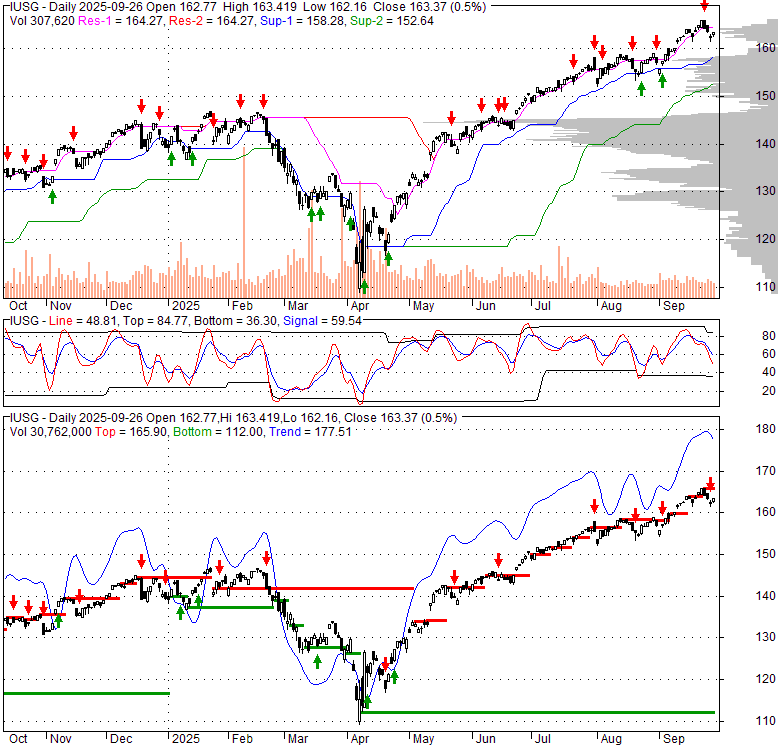780x745 pixels.
Task: Click 110 on the lower chart price axis
Action: pos(765,721)
